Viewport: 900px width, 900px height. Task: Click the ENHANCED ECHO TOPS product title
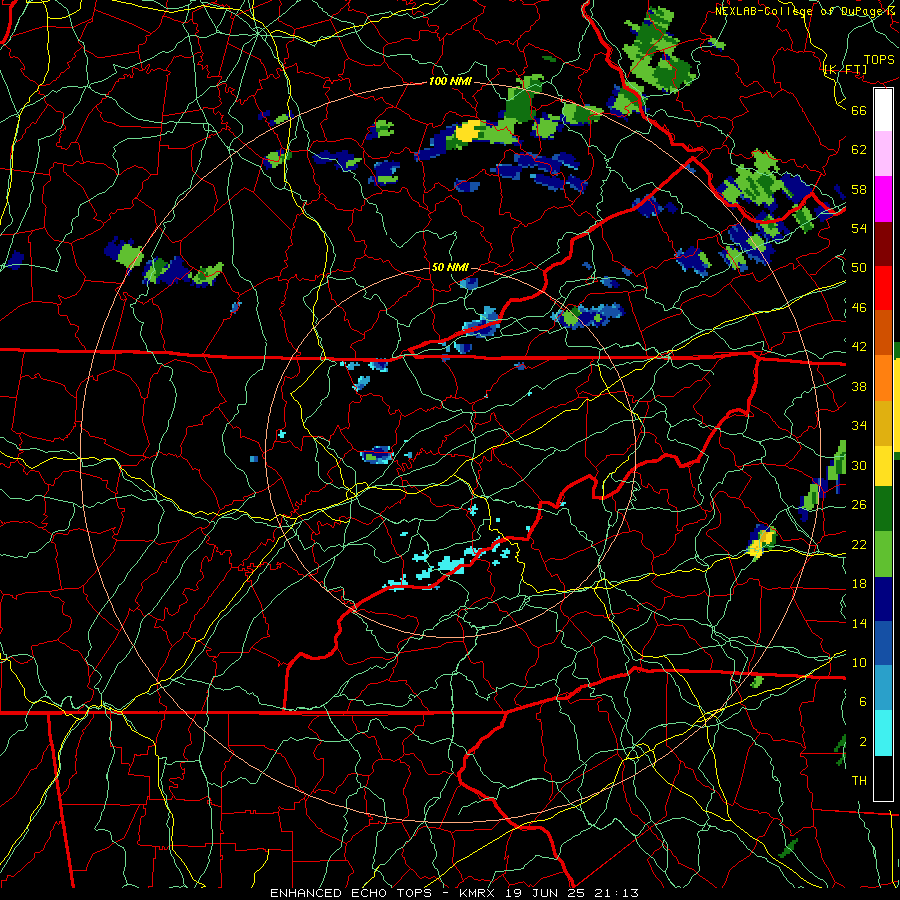(354, 893)
